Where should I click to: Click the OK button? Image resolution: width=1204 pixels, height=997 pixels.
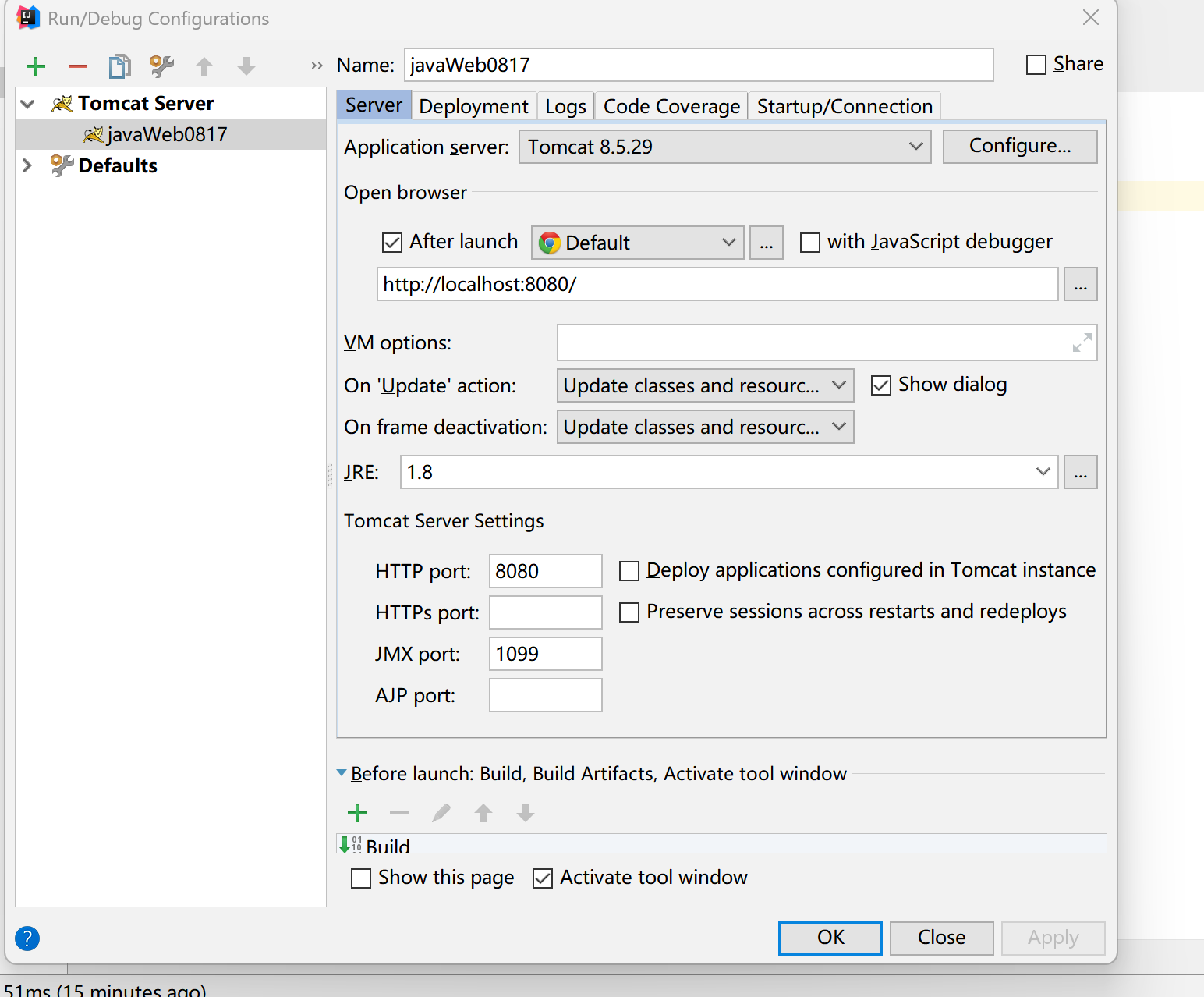tap(830, 938)
